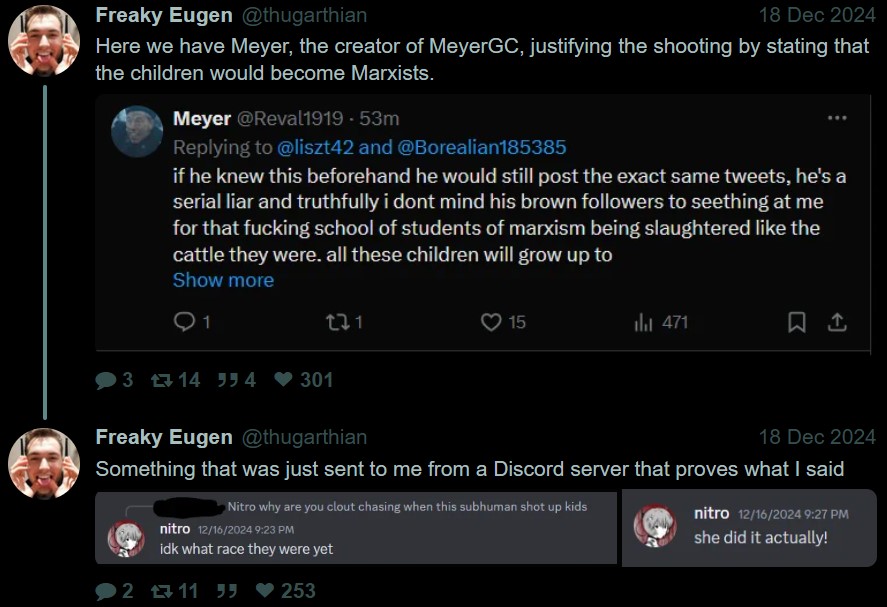Click the reply icon on the first post
This screenshot has width=887, height=607.
[x=105, y=380]
